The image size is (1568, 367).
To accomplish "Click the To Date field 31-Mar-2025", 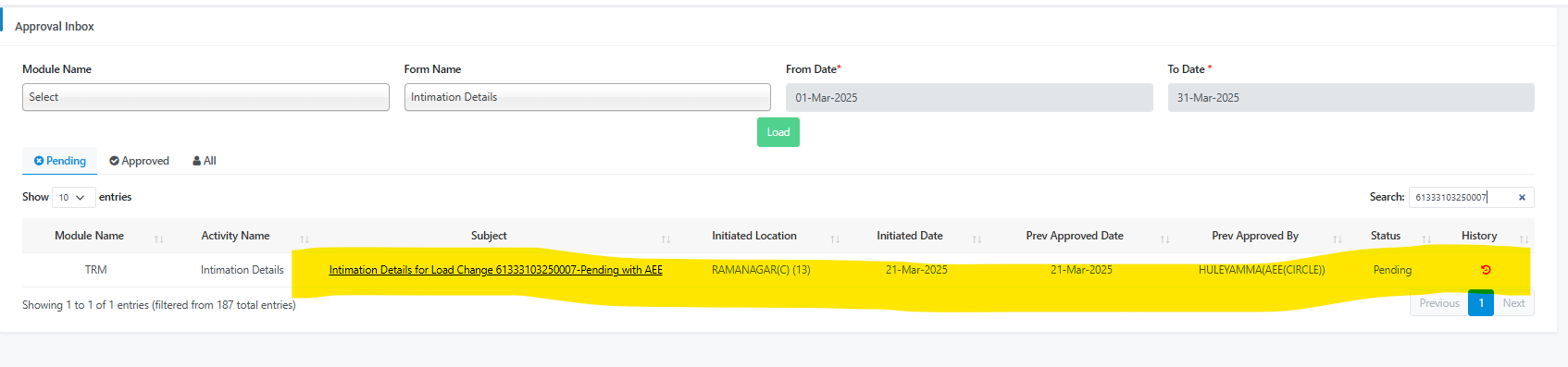I will pos(1350,97).
